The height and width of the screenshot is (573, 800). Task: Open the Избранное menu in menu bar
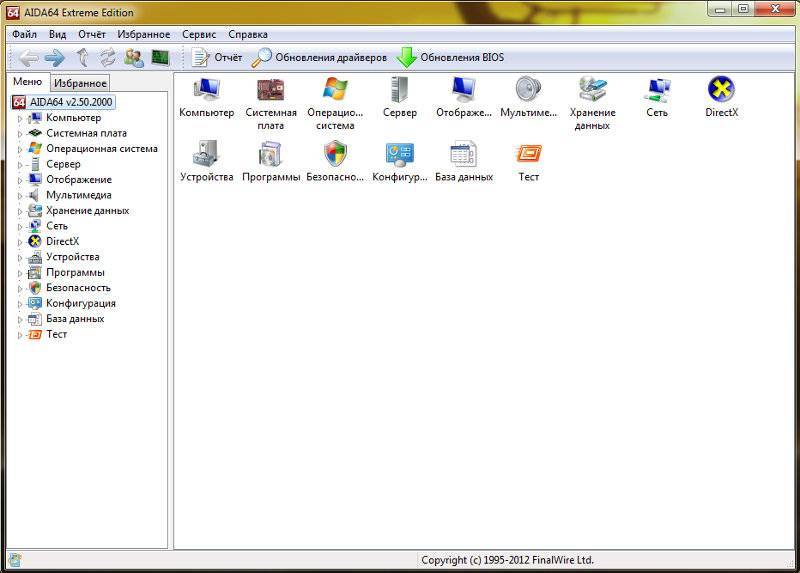(x=143, y=34)
